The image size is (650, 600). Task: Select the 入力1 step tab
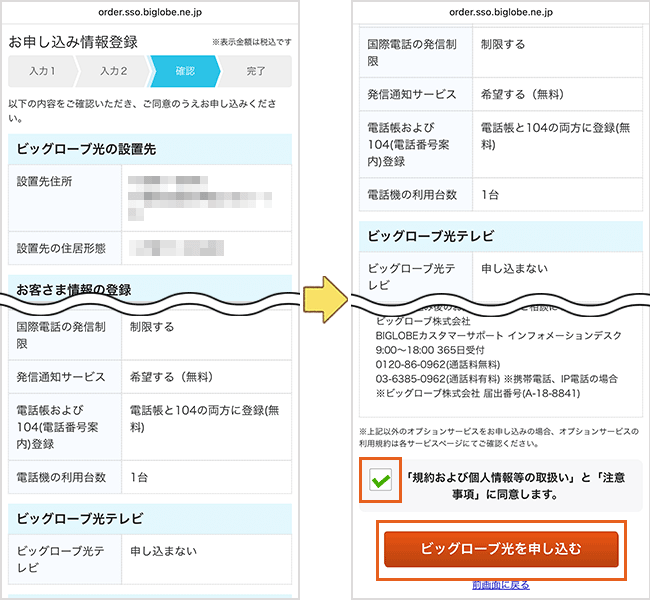(x=42, y=71)
